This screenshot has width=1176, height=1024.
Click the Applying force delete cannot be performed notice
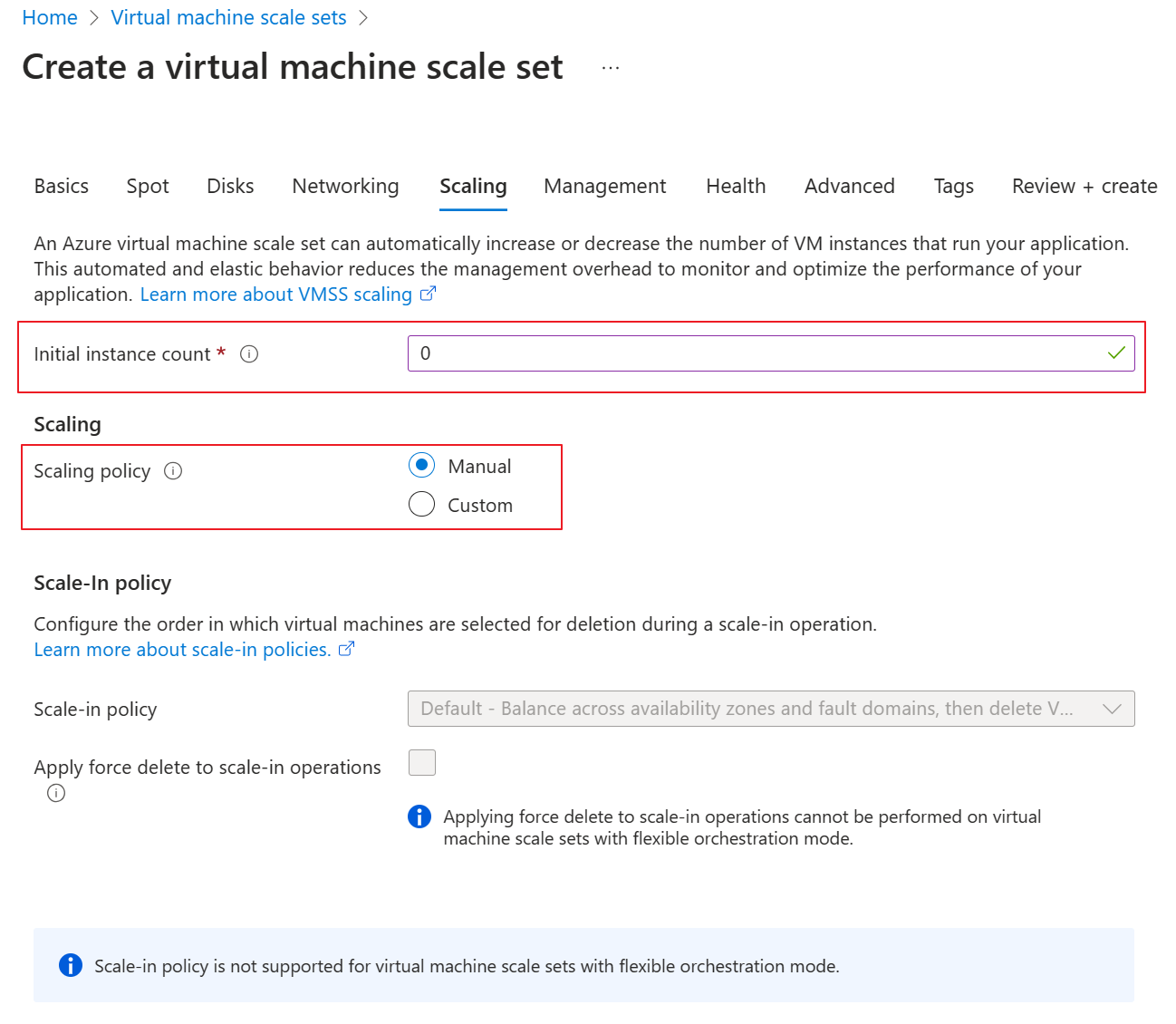click(742, 827)
